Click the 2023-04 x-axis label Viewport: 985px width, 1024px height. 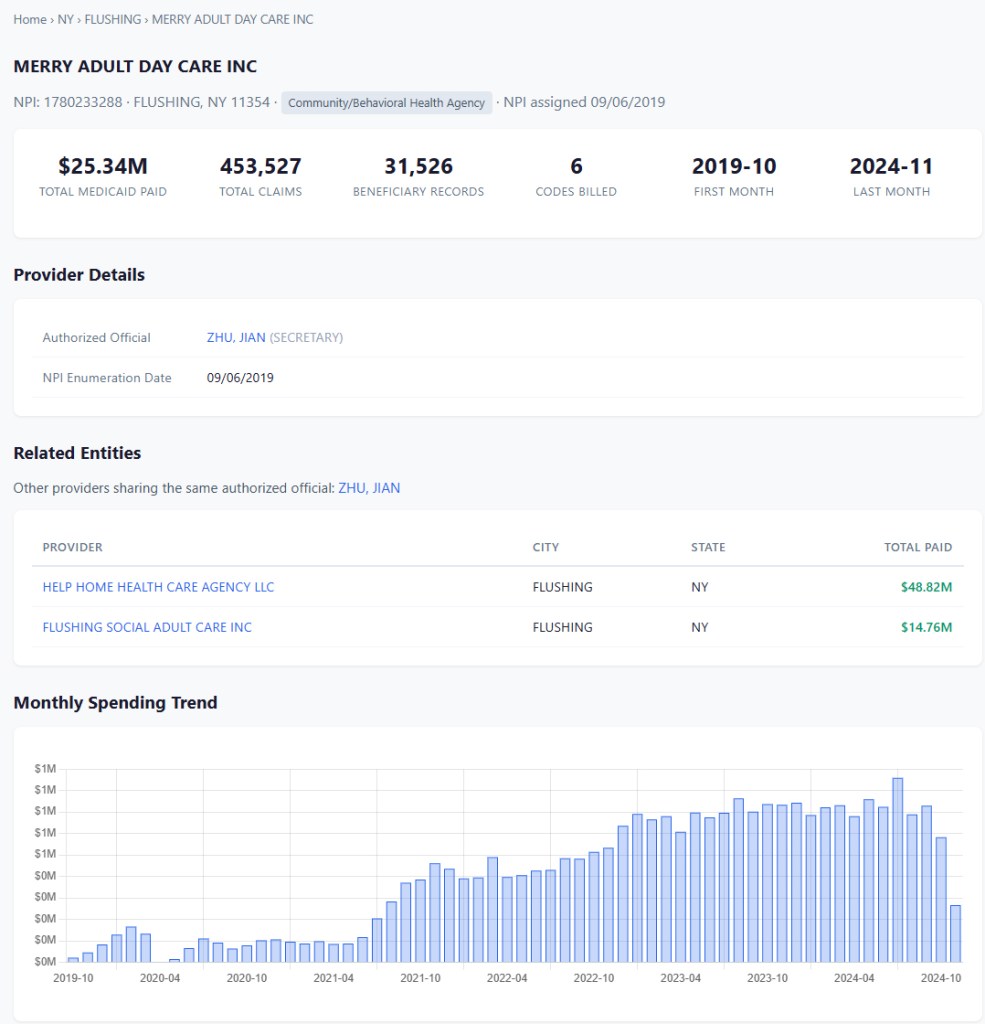(681, 978)
